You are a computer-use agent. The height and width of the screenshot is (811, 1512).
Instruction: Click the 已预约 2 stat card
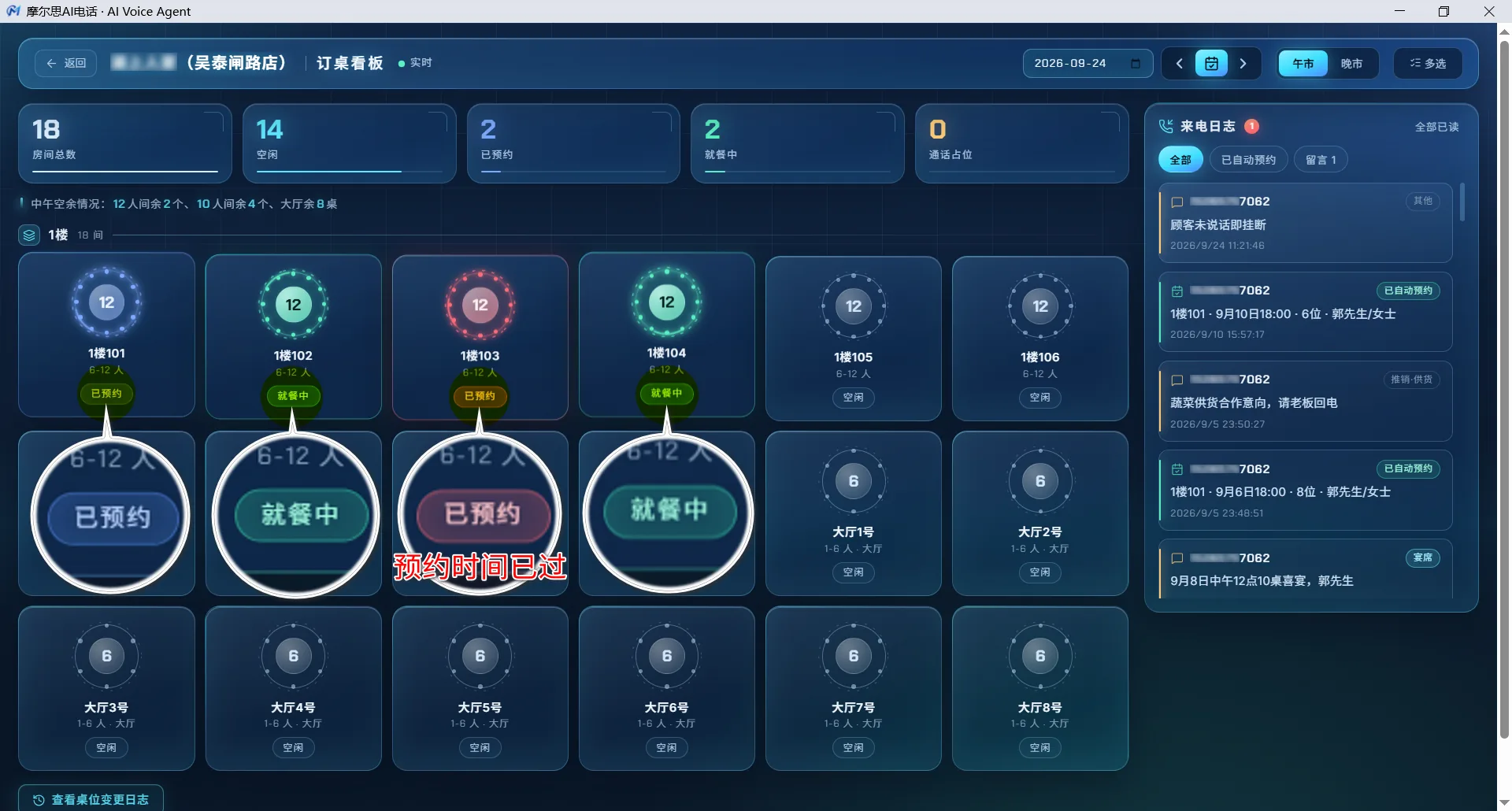[x=573, y=143]
